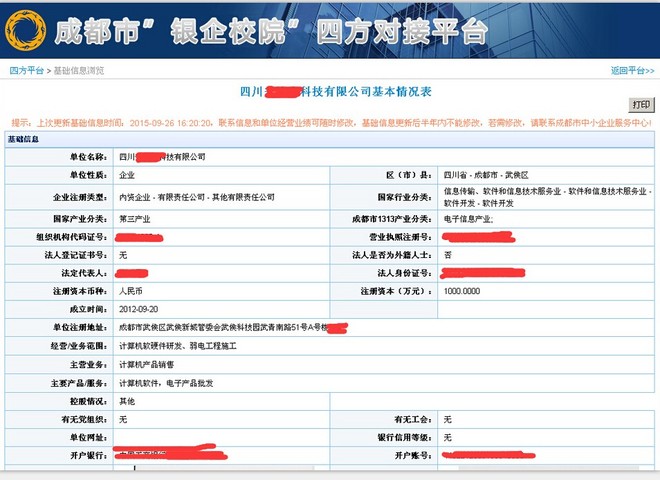The width and height of the screenshot is (660, 480).
Task: Select 计算机软件，电子产品批发 value
Action: (166, 383)
